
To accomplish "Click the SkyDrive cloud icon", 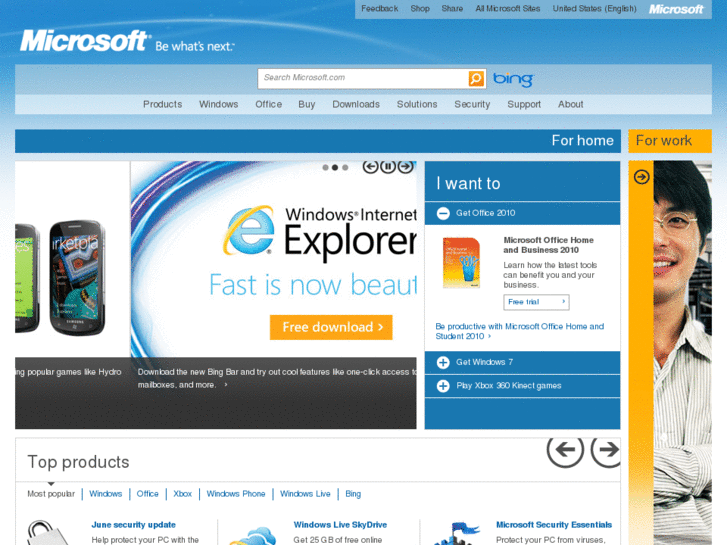I will click(x=253, y=536).
